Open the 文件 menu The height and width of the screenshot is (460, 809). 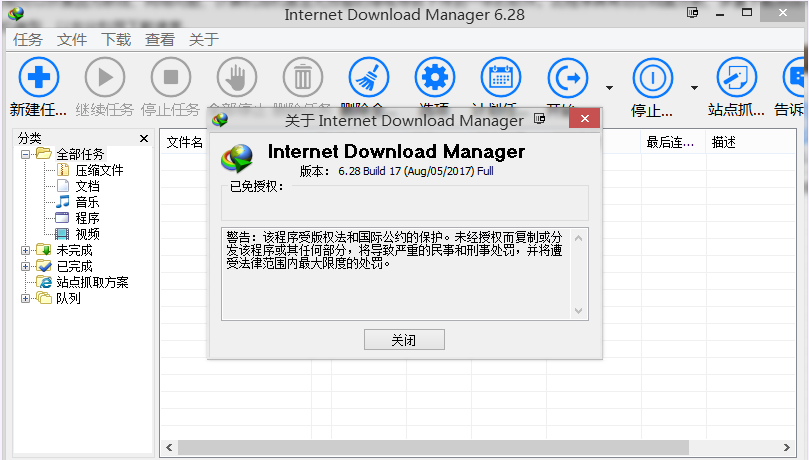pos(72,40)
